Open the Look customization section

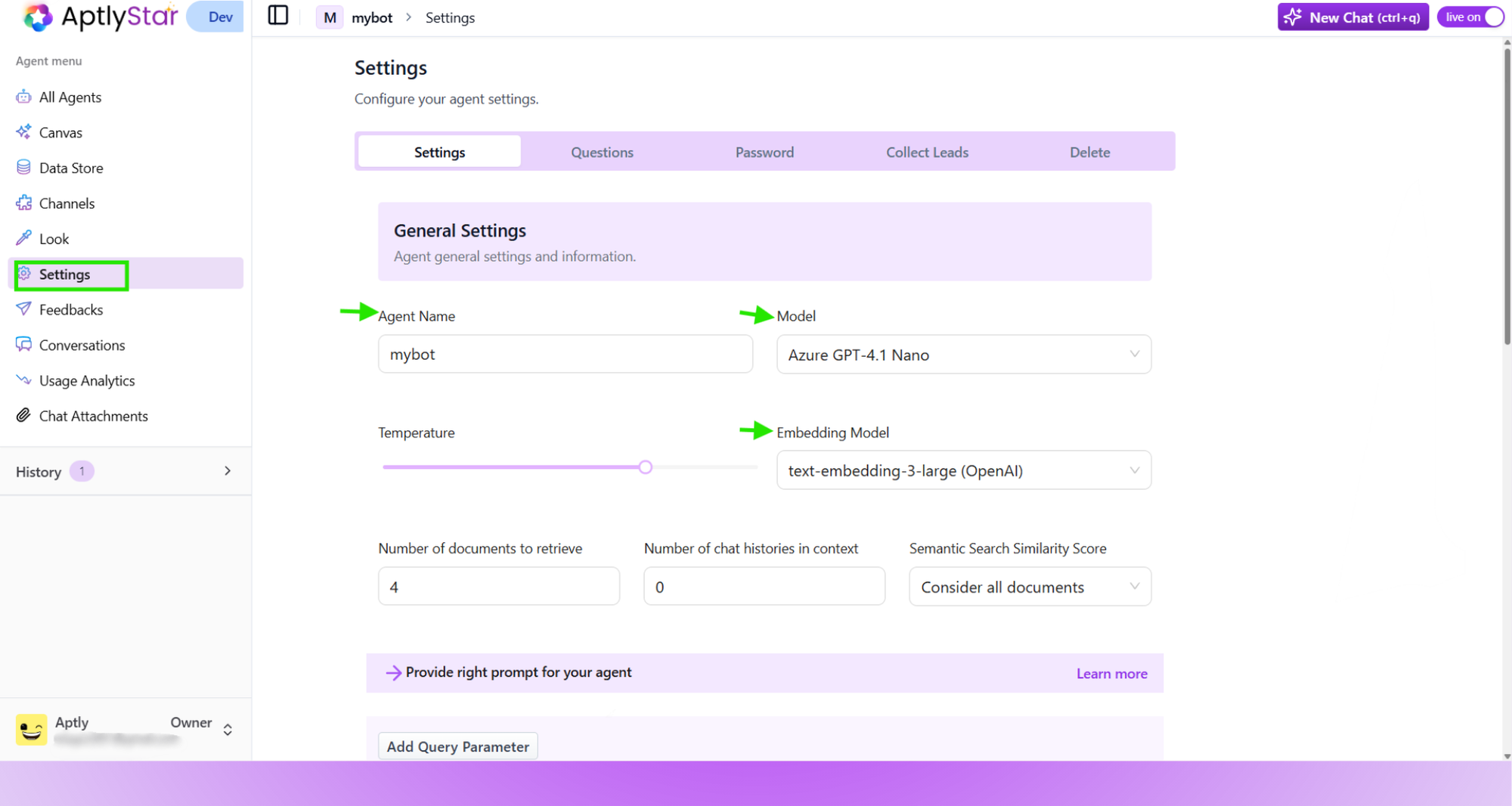point(53,238)
